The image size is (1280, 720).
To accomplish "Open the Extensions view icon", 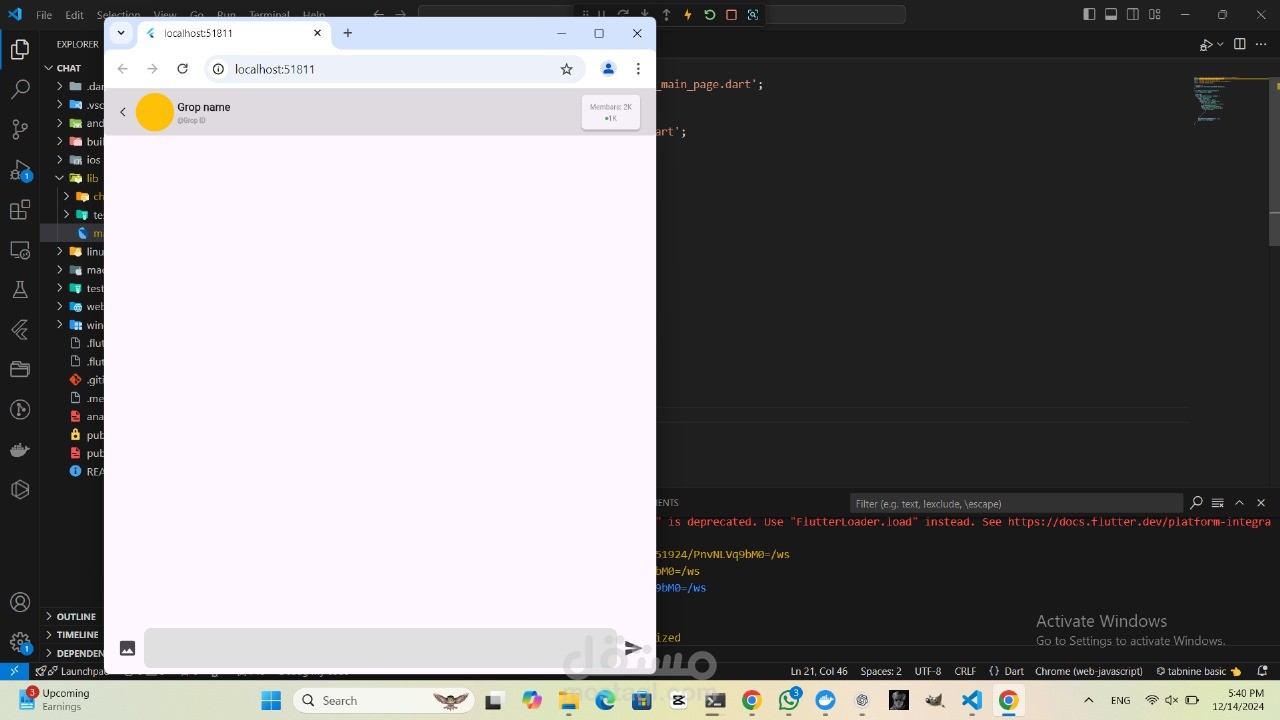I will [20, 210].
